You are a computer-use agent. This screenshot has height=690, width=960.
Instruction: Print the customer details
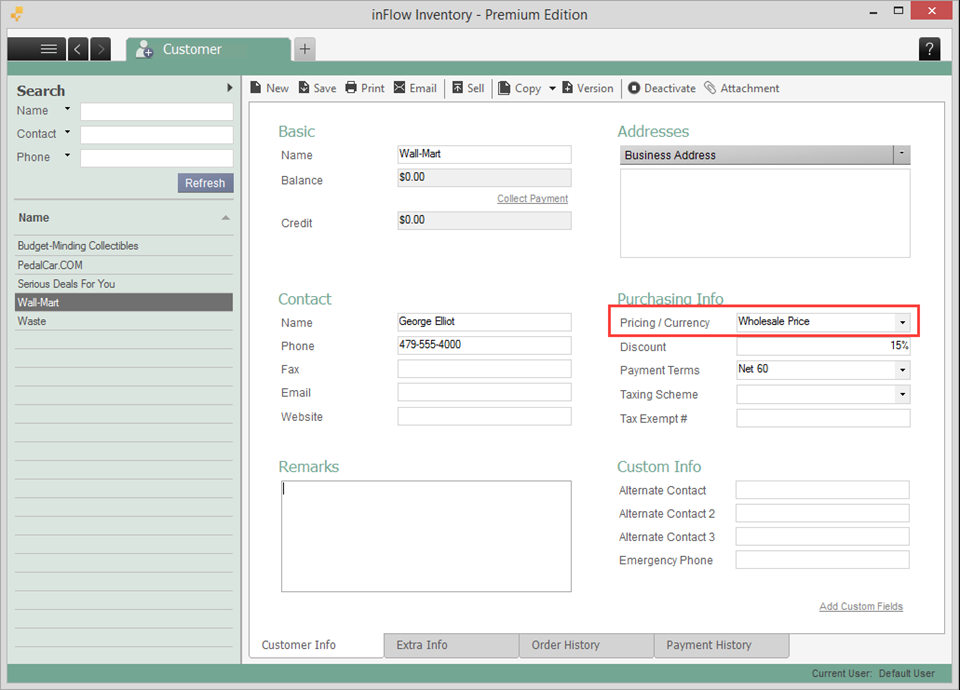tap(352, 88)
